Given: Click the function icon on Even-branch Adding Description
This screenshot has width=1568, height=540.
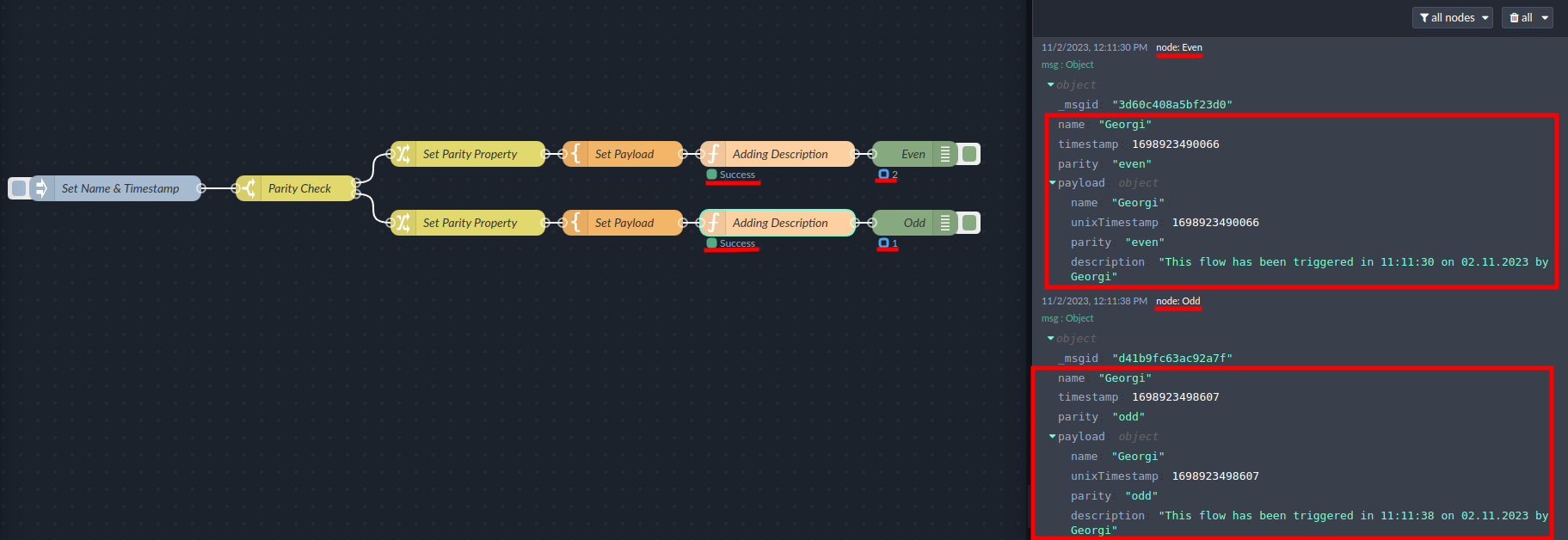Looking at the screenshot, I should coord(713,154).
